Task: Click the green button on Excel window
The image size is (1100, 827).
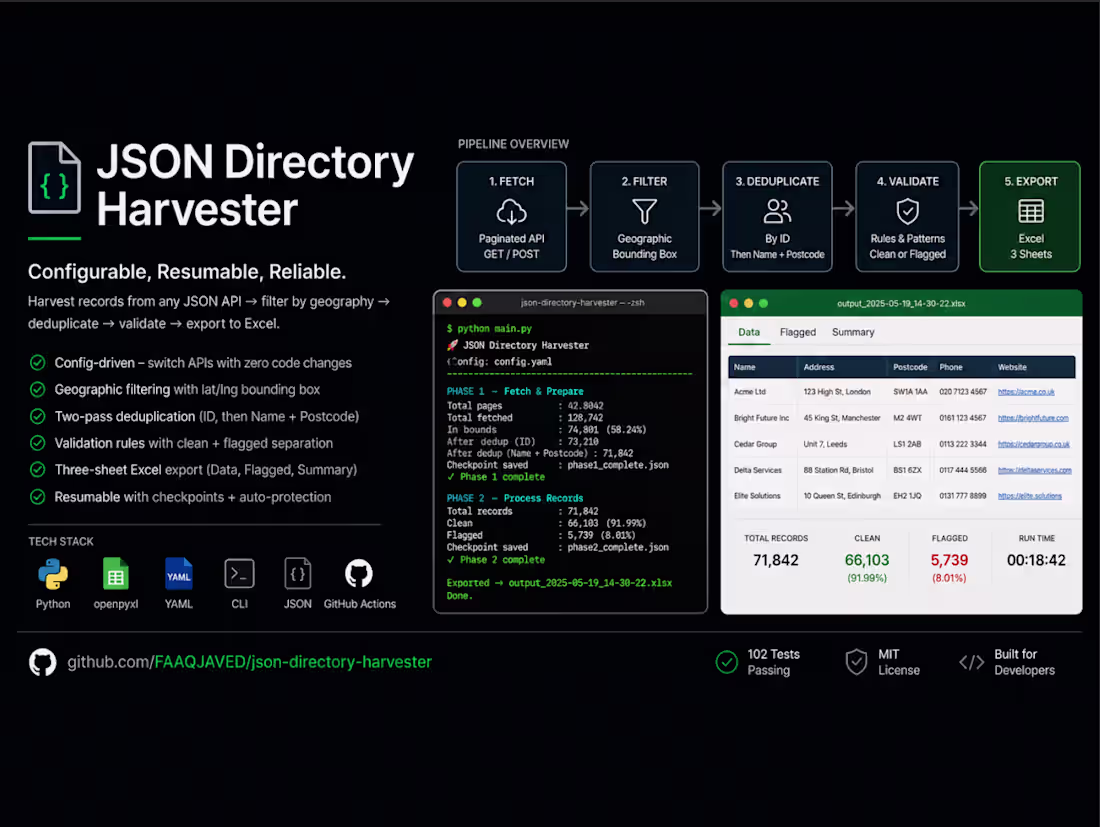Action: 763,304
